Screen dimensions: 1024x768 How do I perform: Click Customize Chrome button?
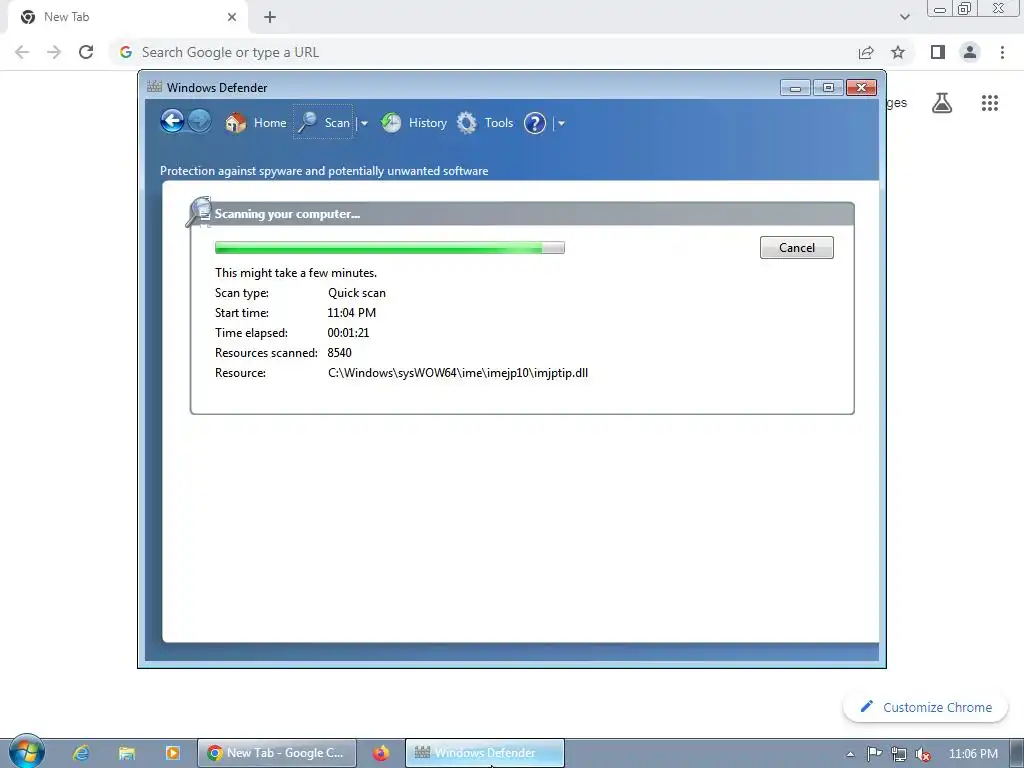pos(925,707)
